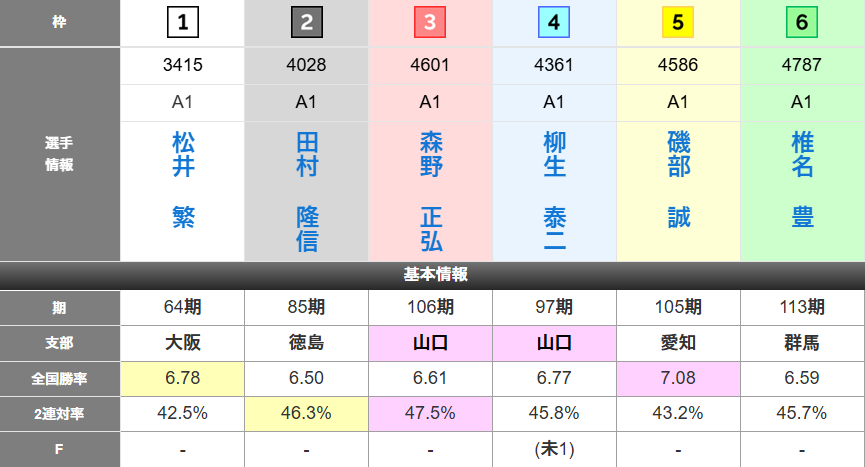
Task: Click the highlighted 47.5% quinella rate cell
Action: (430, 413)
